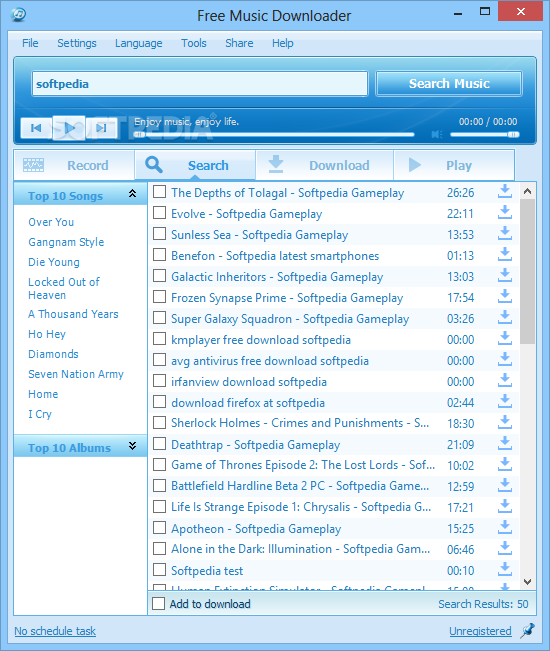
Task: Download irfanview download softpedia track
Action: (505, 381)
